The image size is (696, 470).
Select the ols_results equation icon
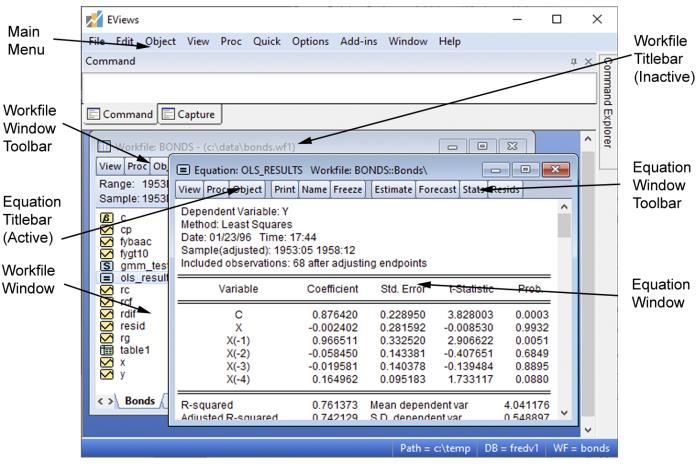(107, 277)
